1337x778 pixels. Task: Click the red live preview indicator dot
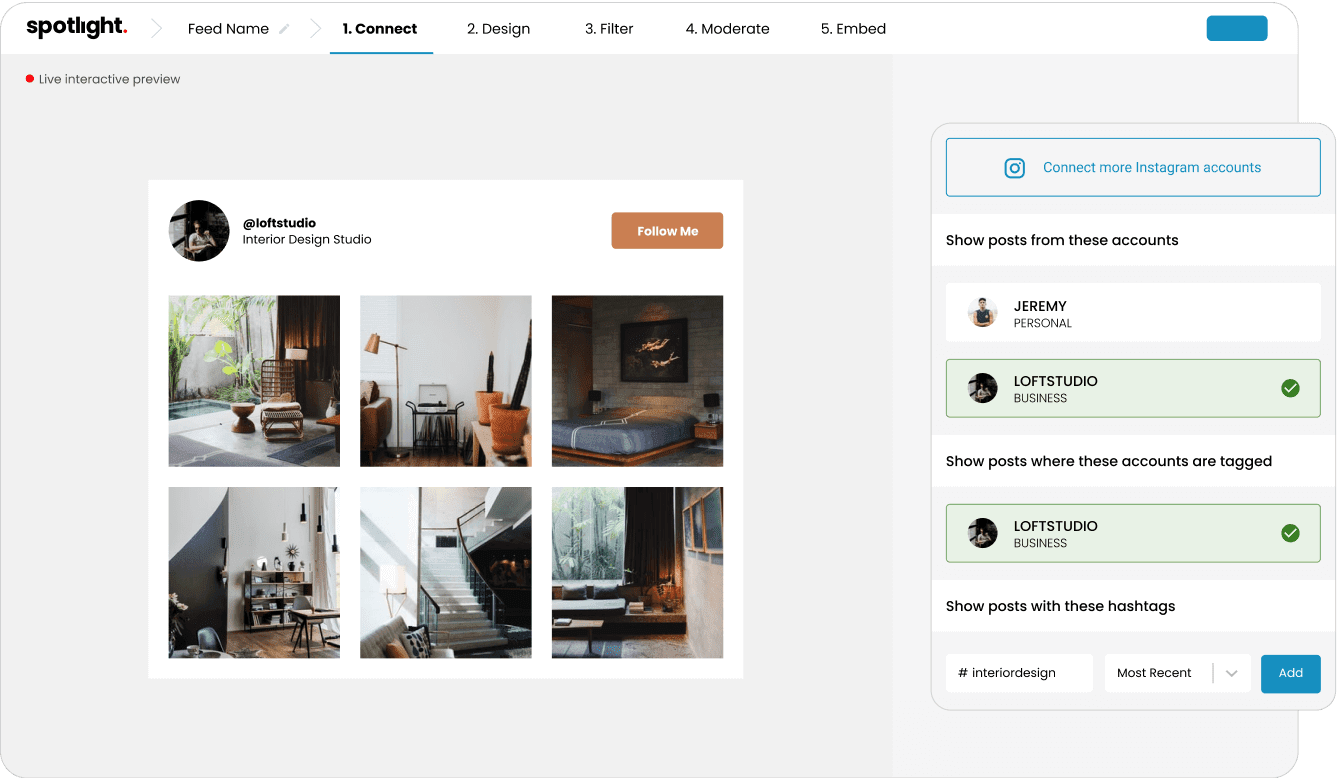[28, 78]
